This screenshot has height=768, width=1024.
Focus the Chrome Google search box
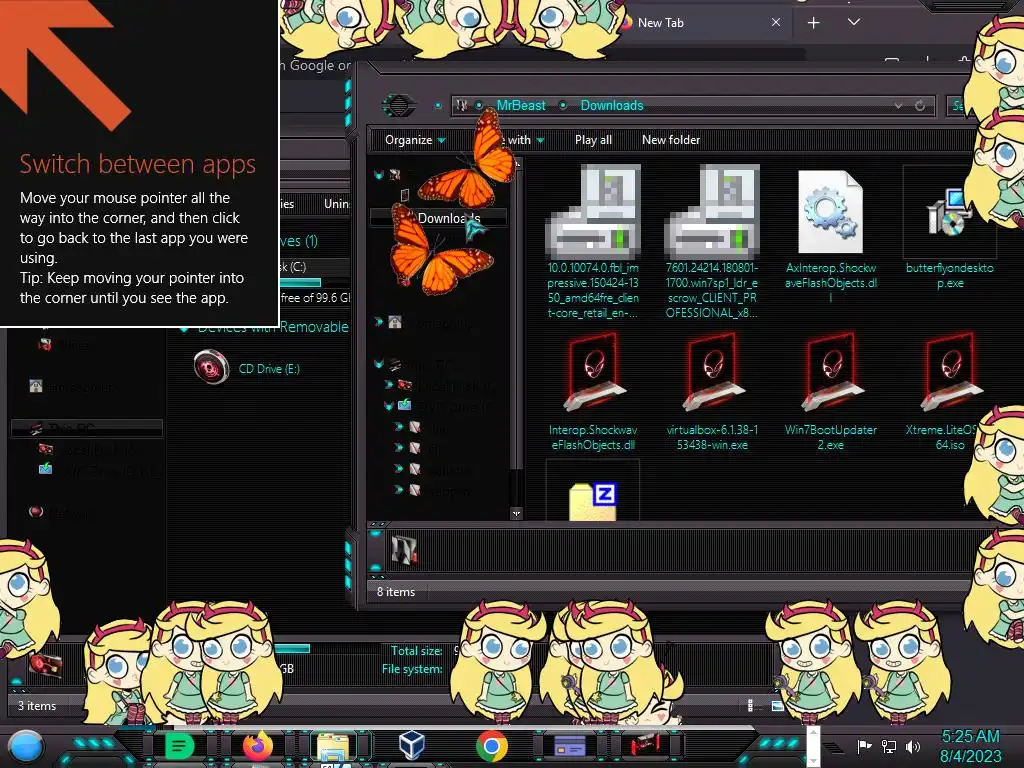click(316, 65)
